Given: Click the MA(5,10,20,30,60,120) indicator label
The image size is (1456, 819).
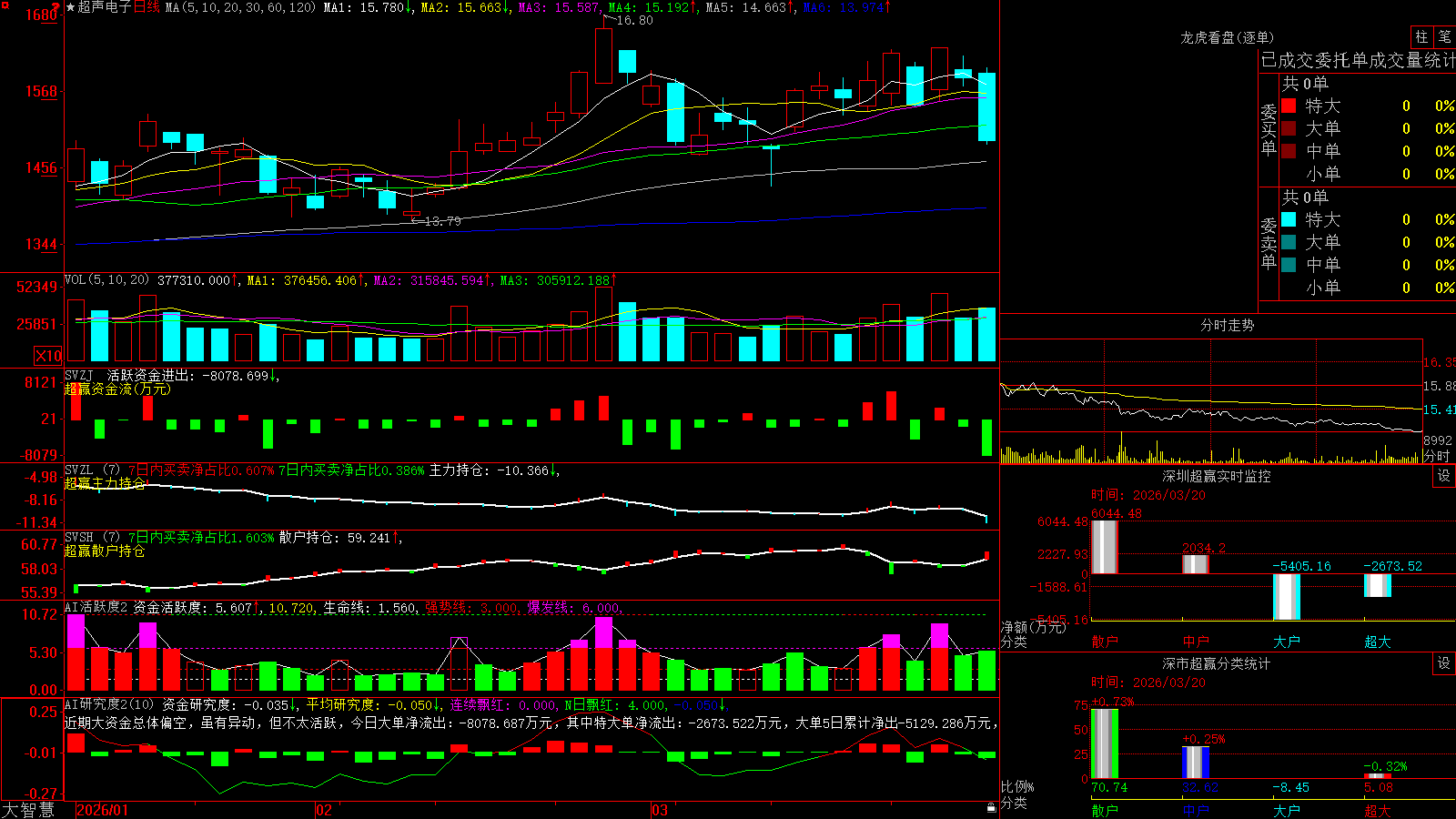Looking at the screenshot, I should pos(240,7).
